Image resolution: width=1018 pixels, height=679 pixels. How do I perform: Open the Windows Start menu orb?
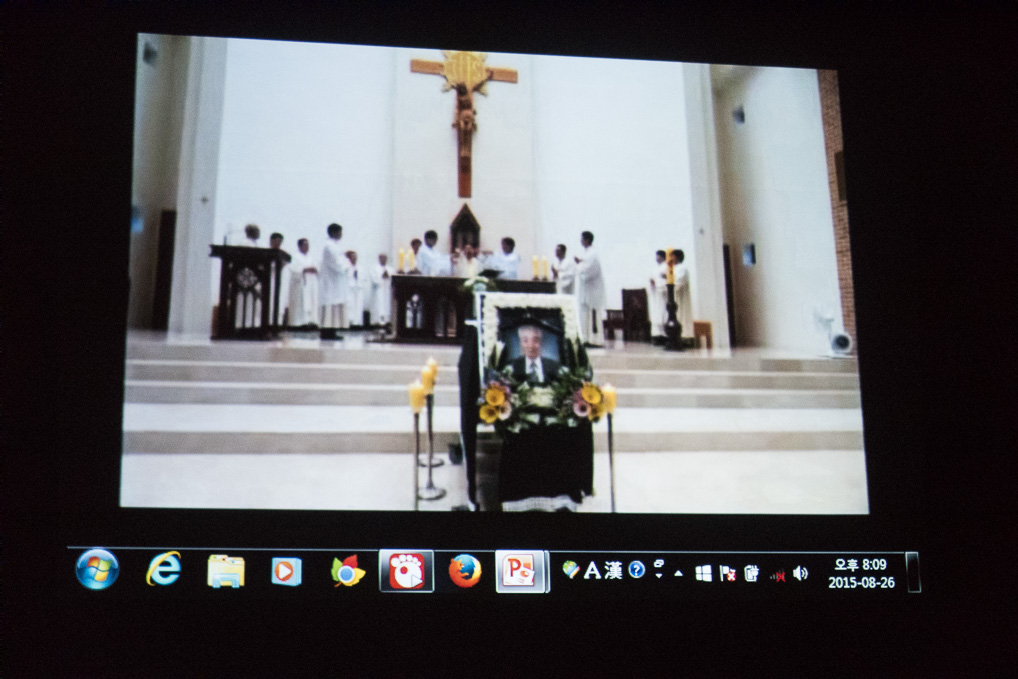tap(97, 569)
